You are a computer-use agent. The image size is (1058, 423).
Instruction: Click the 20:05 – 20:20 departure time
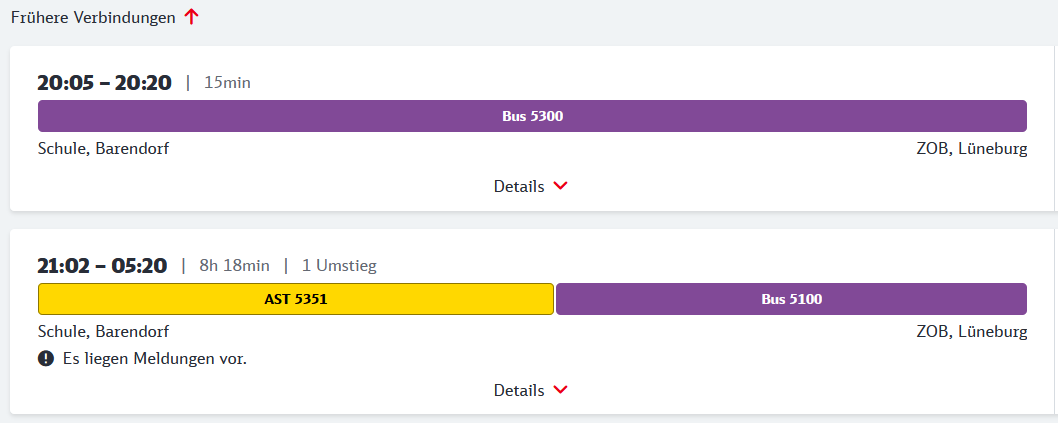coord(104,82)
